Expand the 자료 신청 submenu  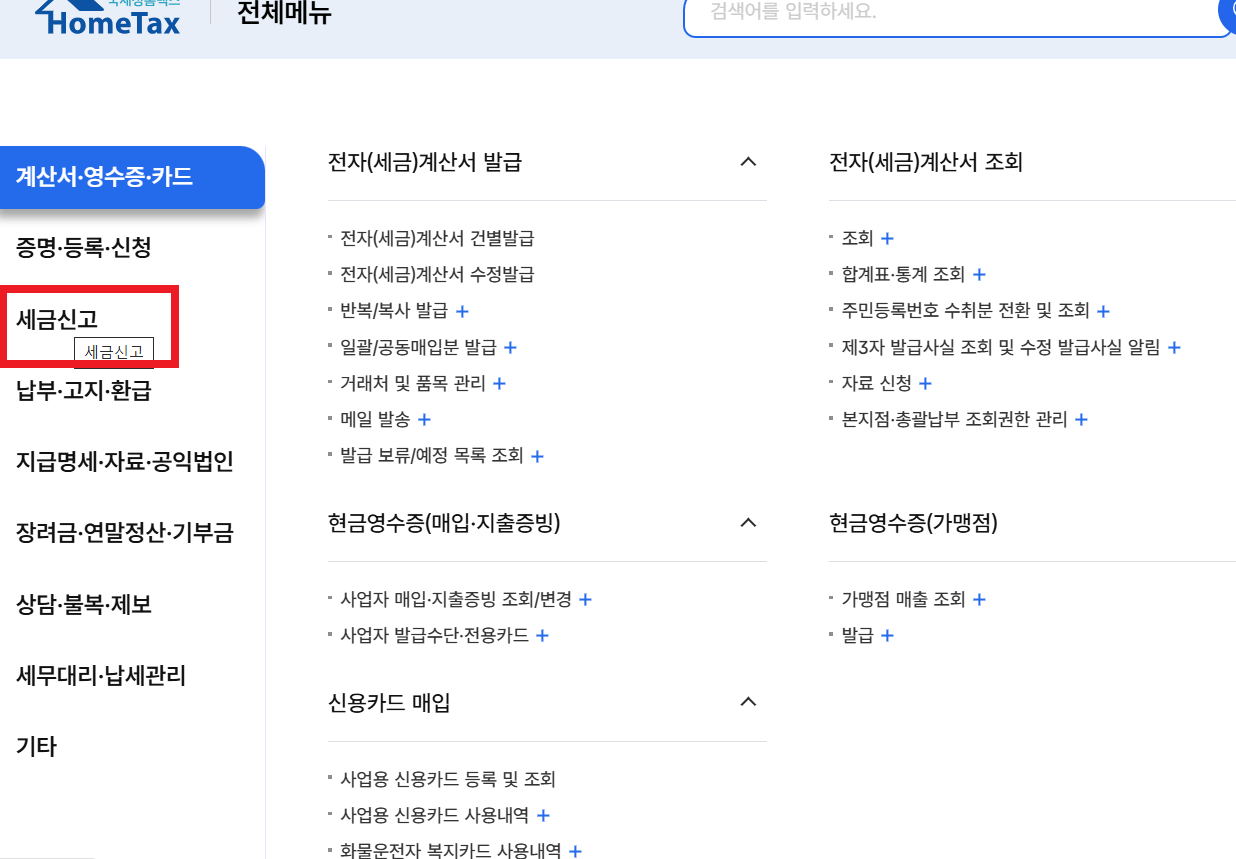tap(925, 383)
